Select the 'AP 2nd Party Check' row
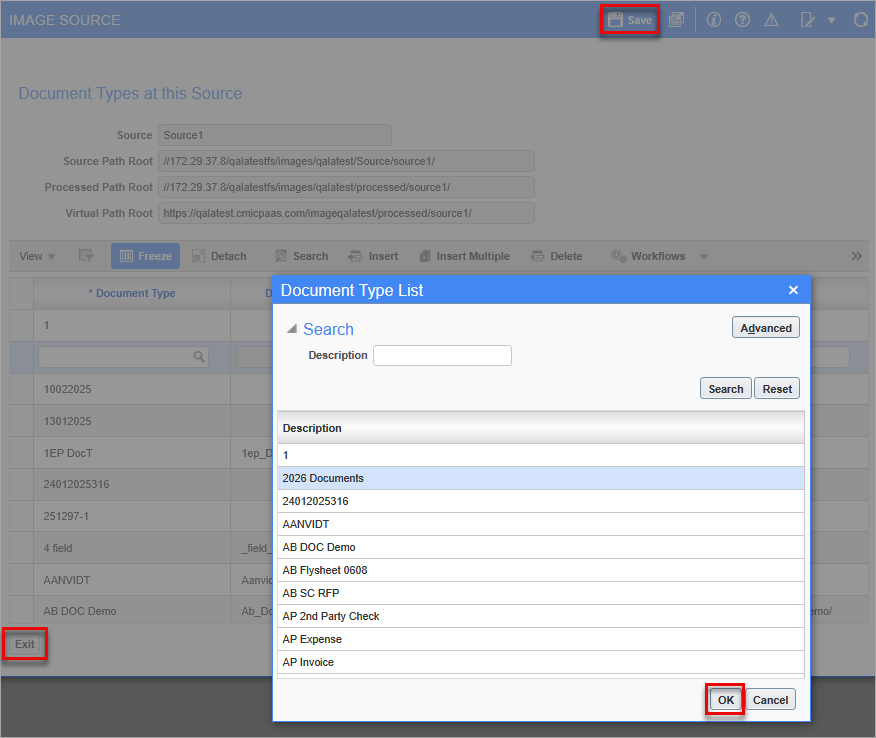The width and height of the screenshot is (876, 738). (541, 616)
